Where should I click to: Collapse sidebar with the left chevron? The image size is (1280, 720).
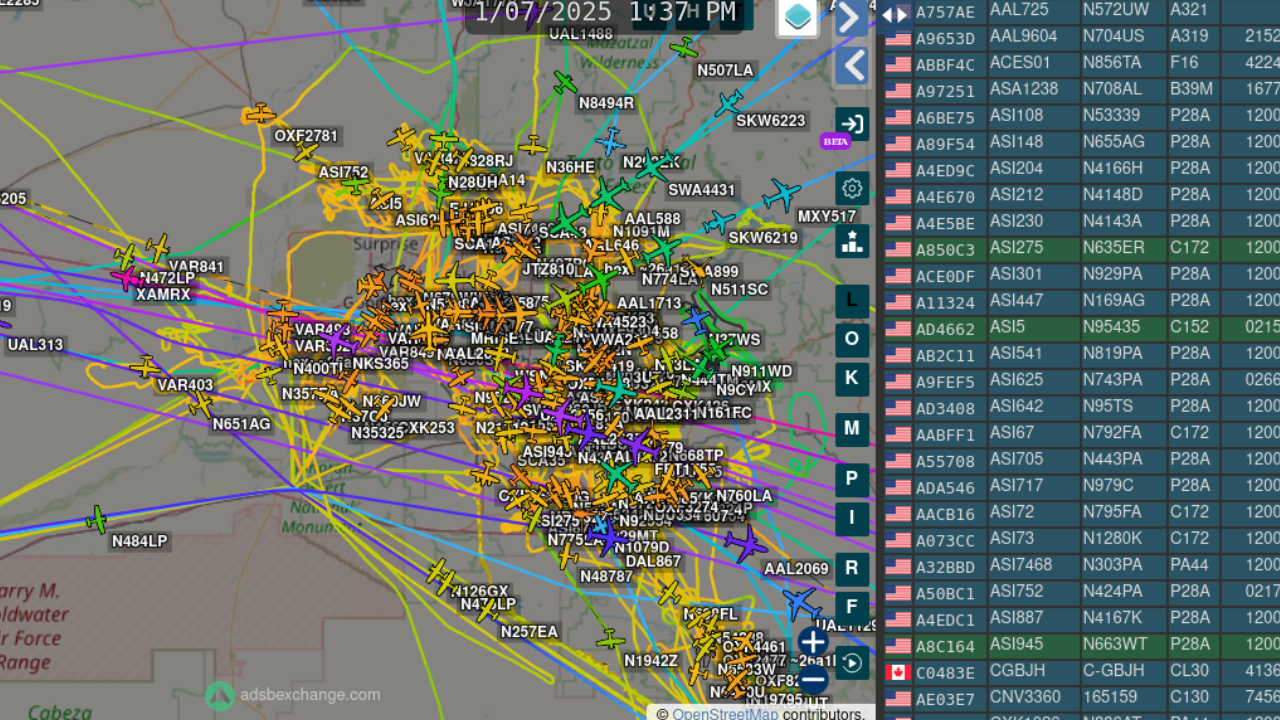[851, 66]
